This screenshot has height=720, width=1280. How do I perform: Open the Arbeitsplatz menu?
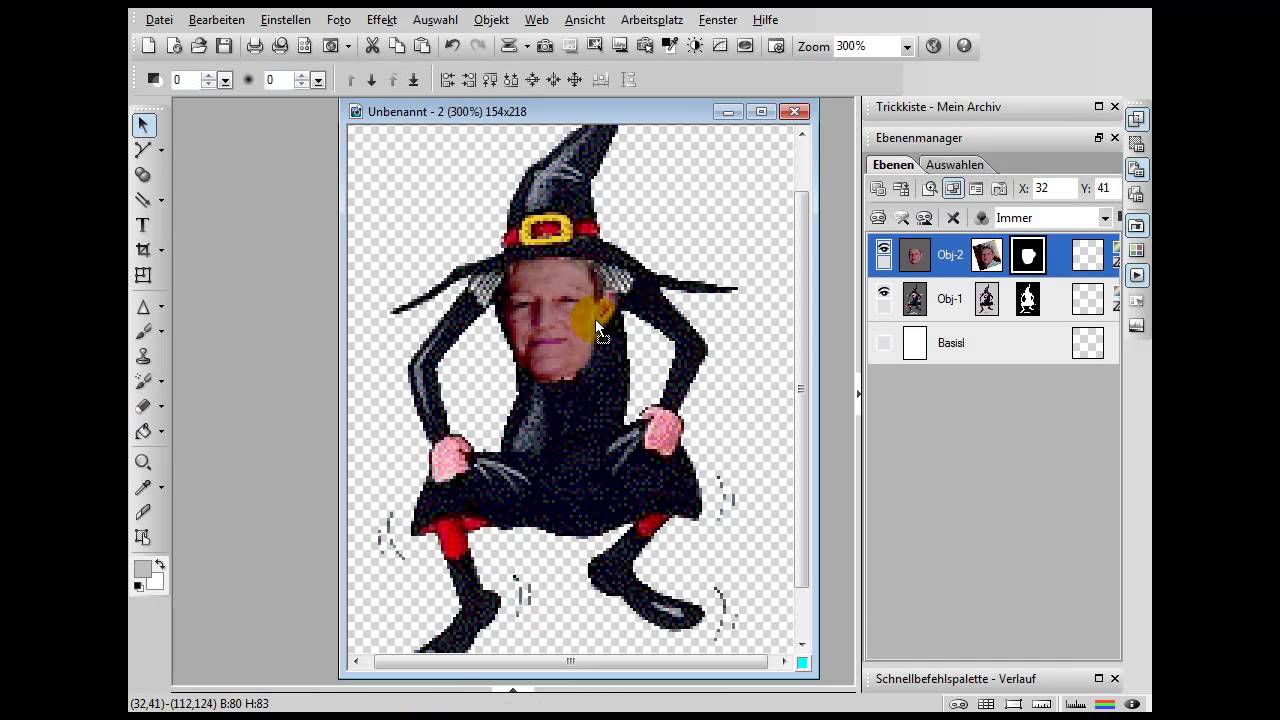click(652, 20)
